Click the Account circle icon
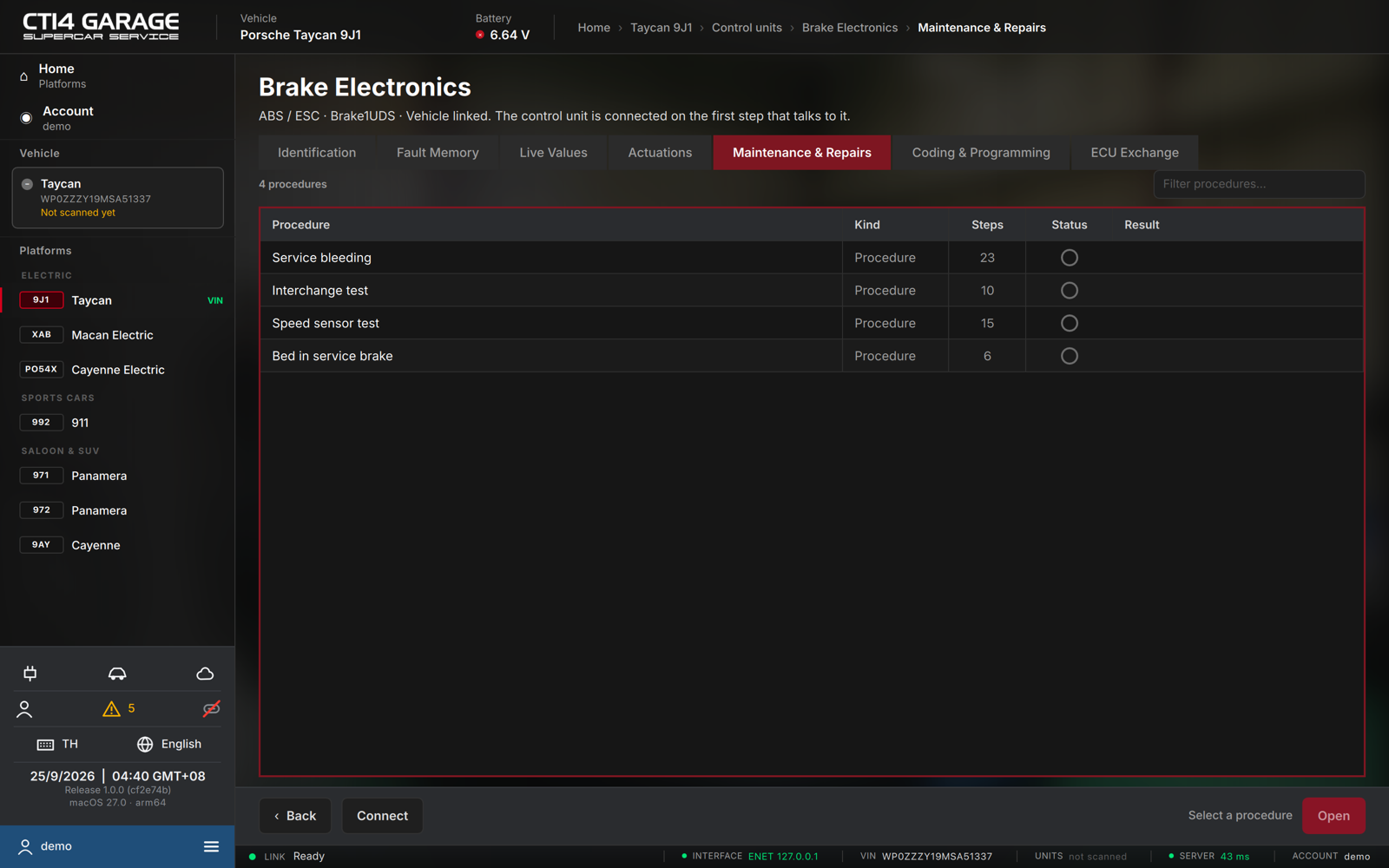The height and width of the screenshot is (868, 1389). [26, 118]
